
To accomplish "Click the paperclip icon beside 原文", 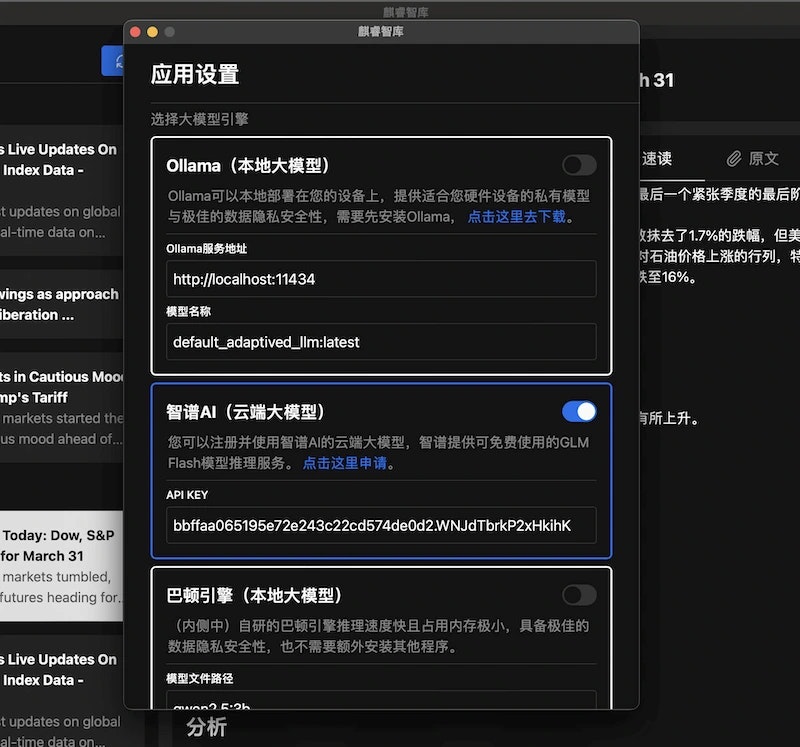I will [x=734, y=159].
